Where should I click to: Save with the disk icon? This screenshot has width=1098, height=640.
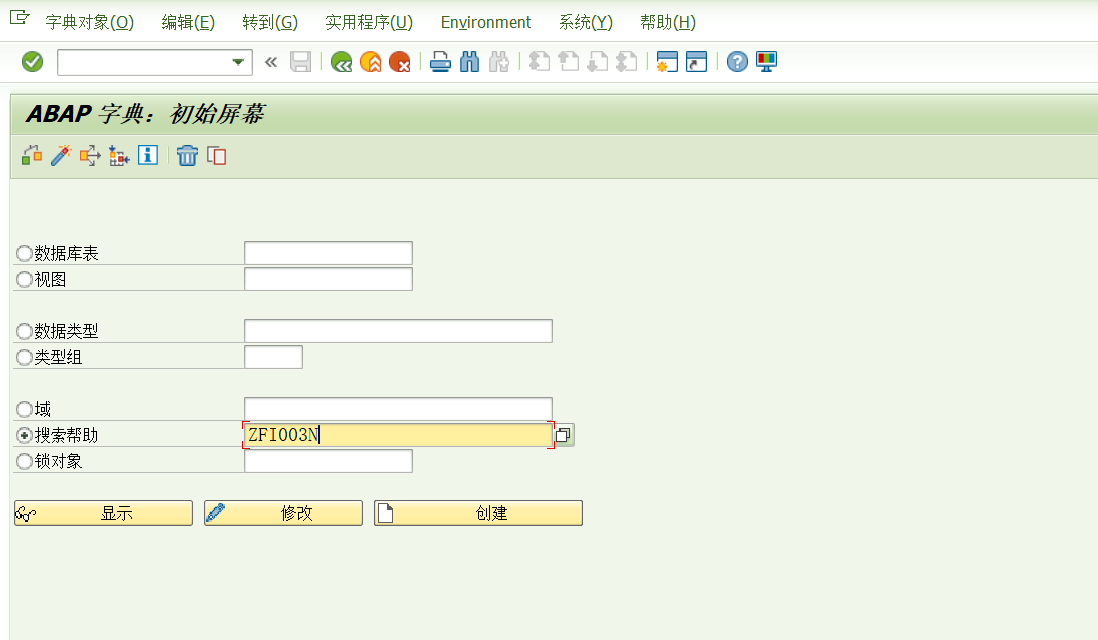point(300,61)
